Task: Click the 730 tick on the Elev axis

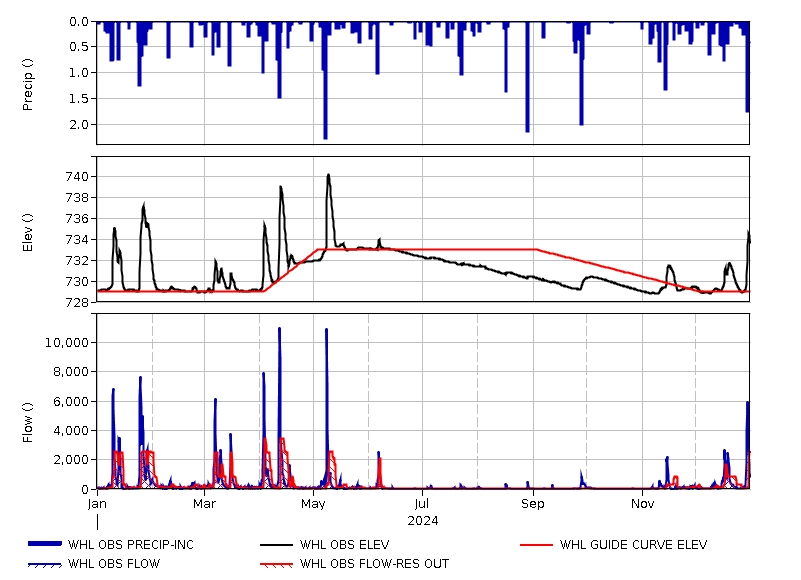Action: tap(77, 282)
